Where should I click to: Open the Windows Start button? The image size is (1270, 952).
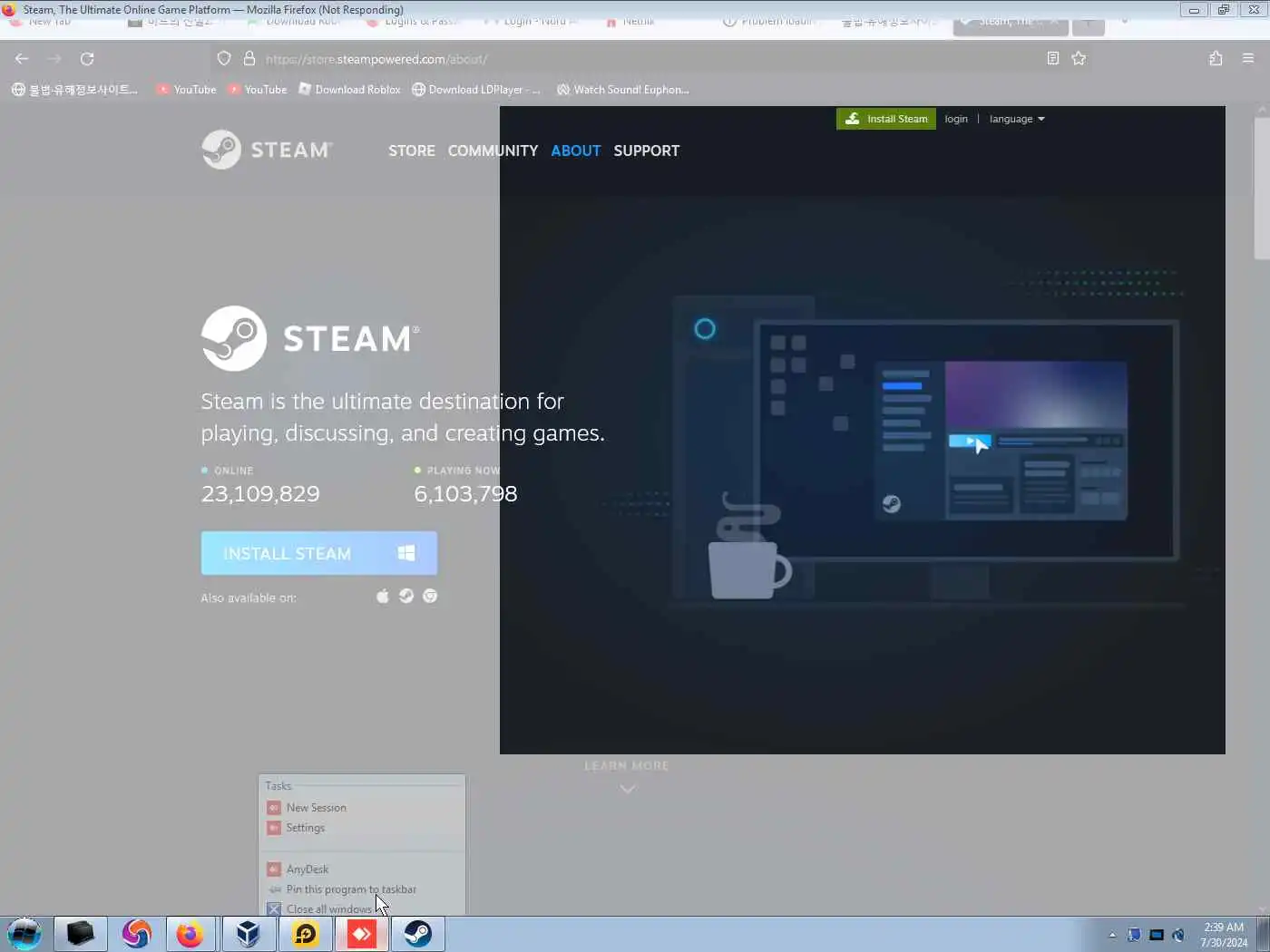24,934
